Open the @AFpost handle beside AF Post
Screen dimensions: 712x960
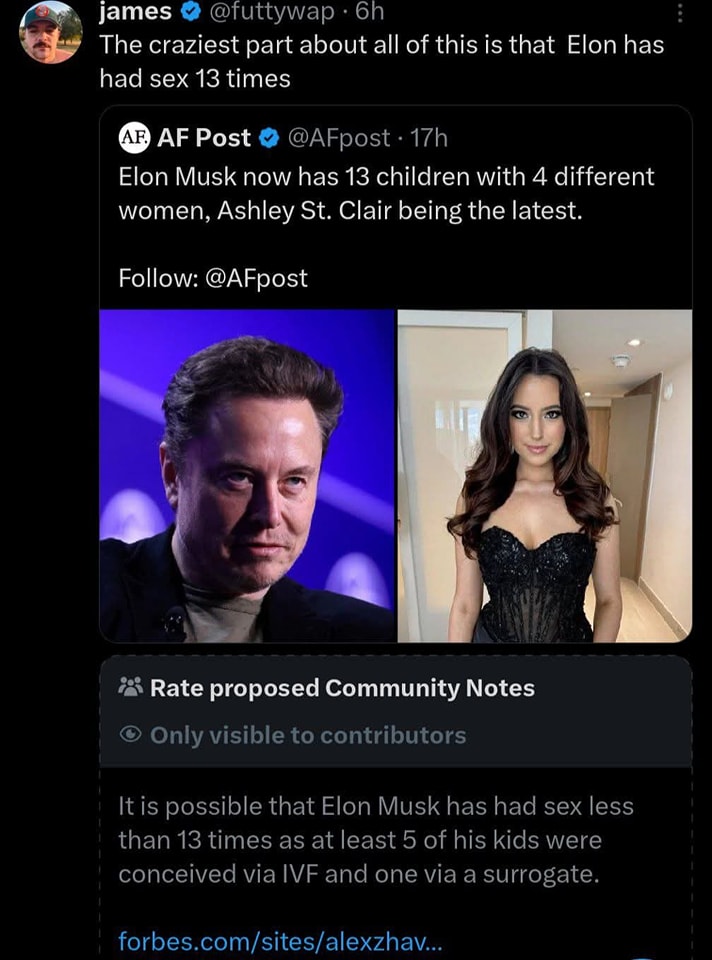(339, 138)
